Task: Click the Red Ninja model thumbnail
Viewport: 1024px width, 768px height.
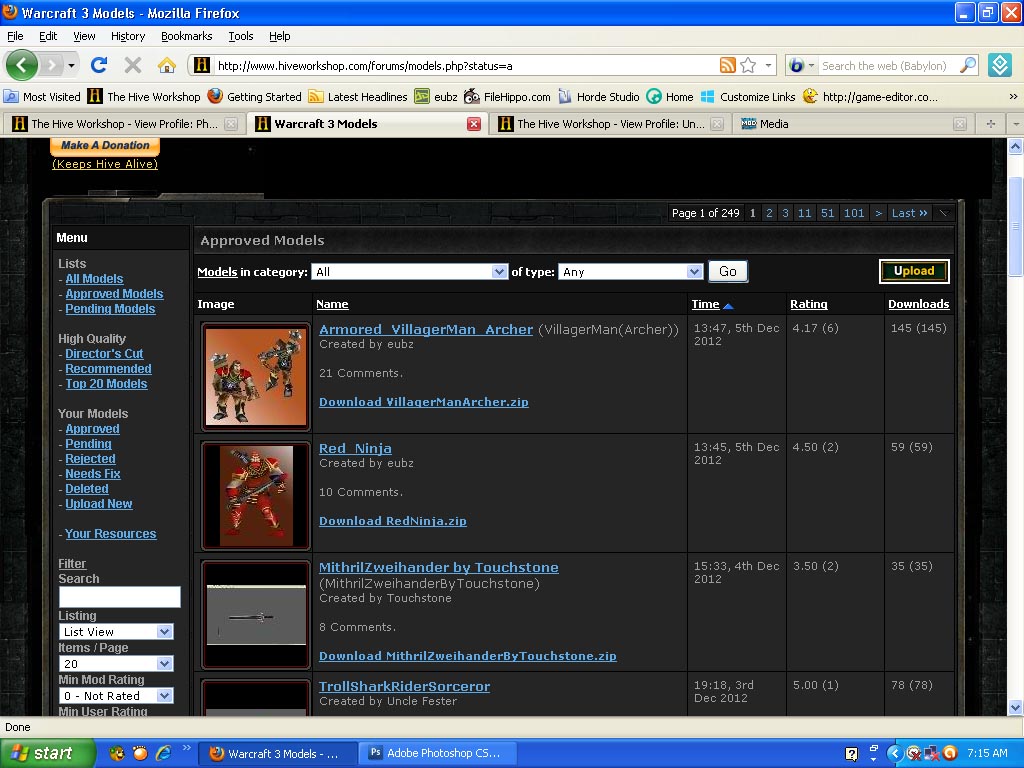Action: pos(256,496)
